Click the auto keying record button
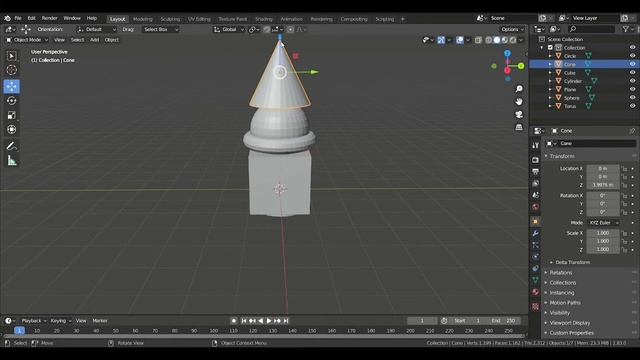Image resolution: width=640 pixels, height=360 pixels. [234, 321]
